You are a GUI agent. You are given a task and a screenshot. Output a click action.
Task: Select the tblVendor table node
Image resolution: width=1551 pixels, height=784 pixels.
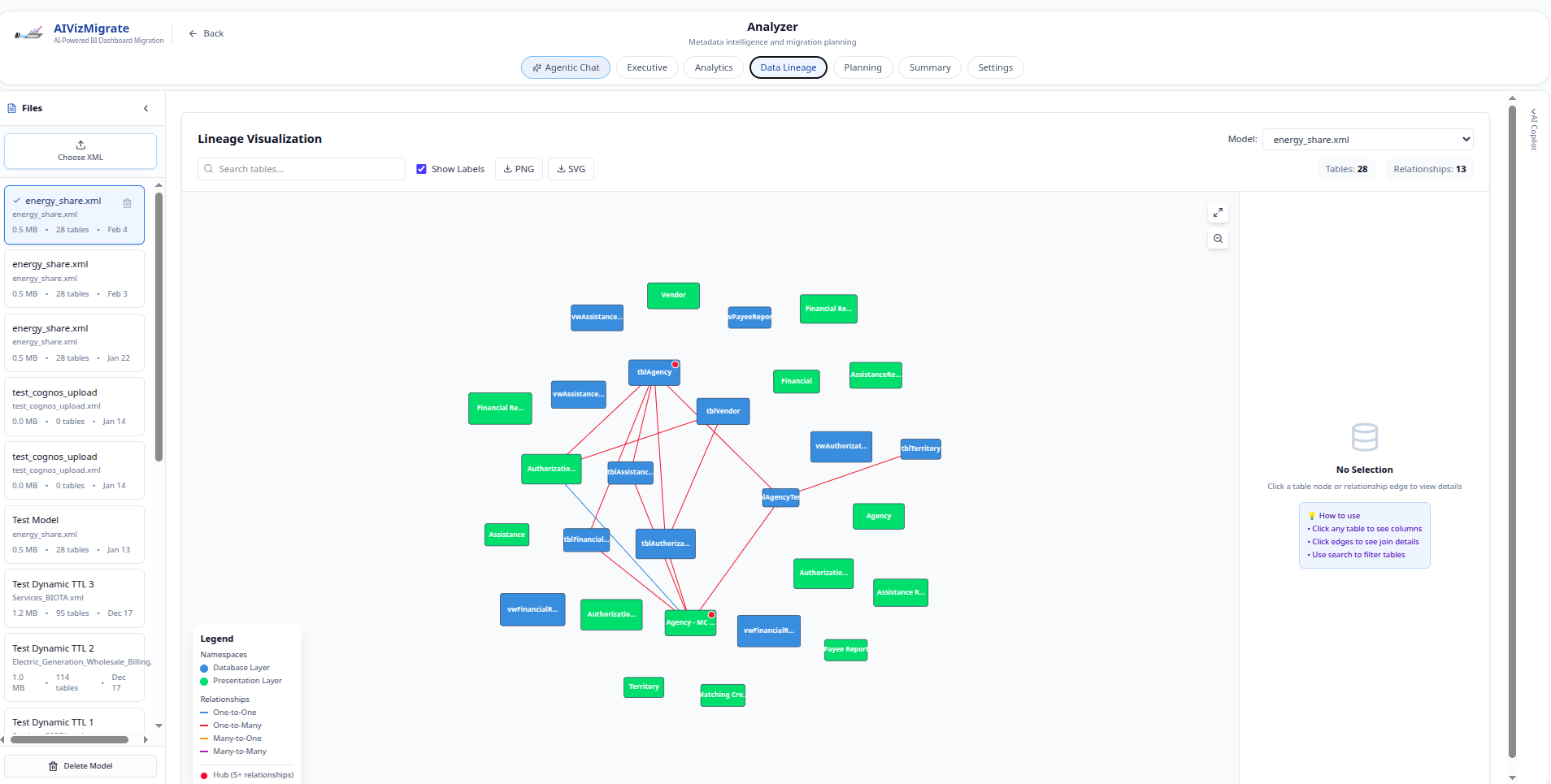click(723, 411)
